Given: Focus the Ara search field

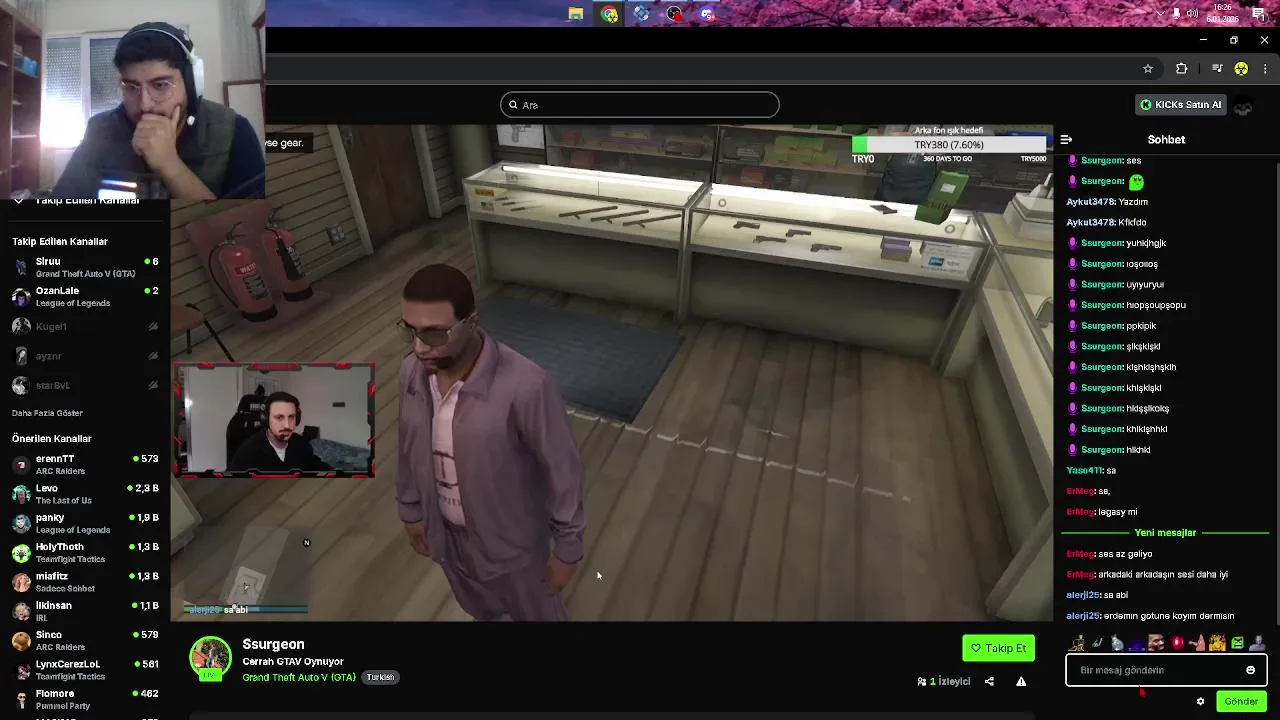Looking at the screenshot, I should [x=640, y=105].
